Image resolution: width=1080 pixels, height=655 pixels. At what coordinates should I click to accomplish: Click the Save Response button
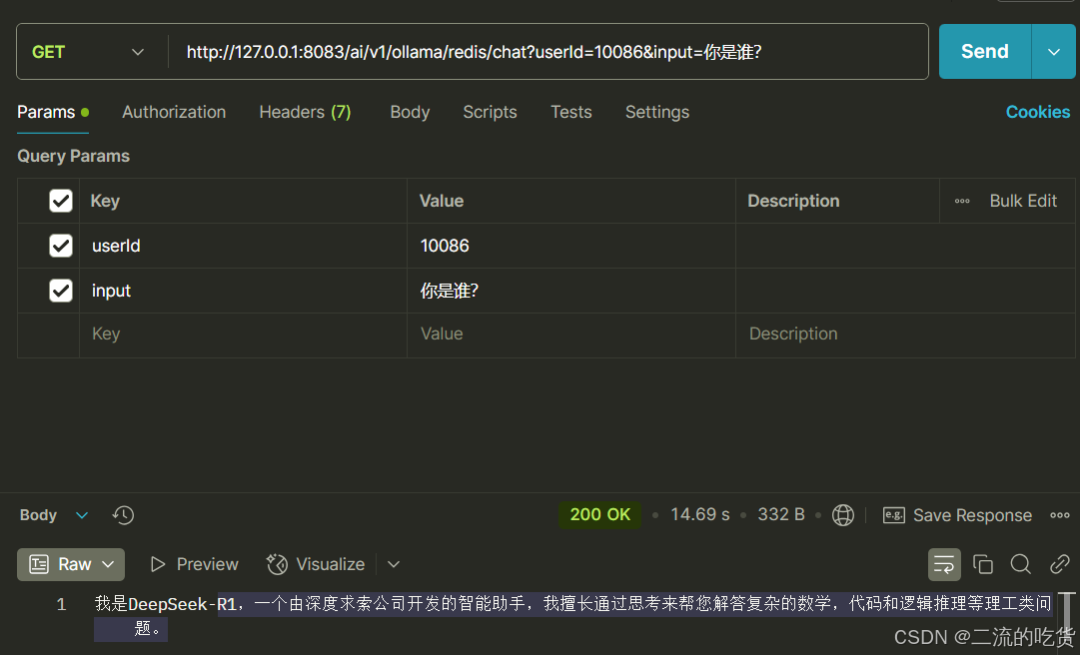pyautogui.click(x=957, y=515)
